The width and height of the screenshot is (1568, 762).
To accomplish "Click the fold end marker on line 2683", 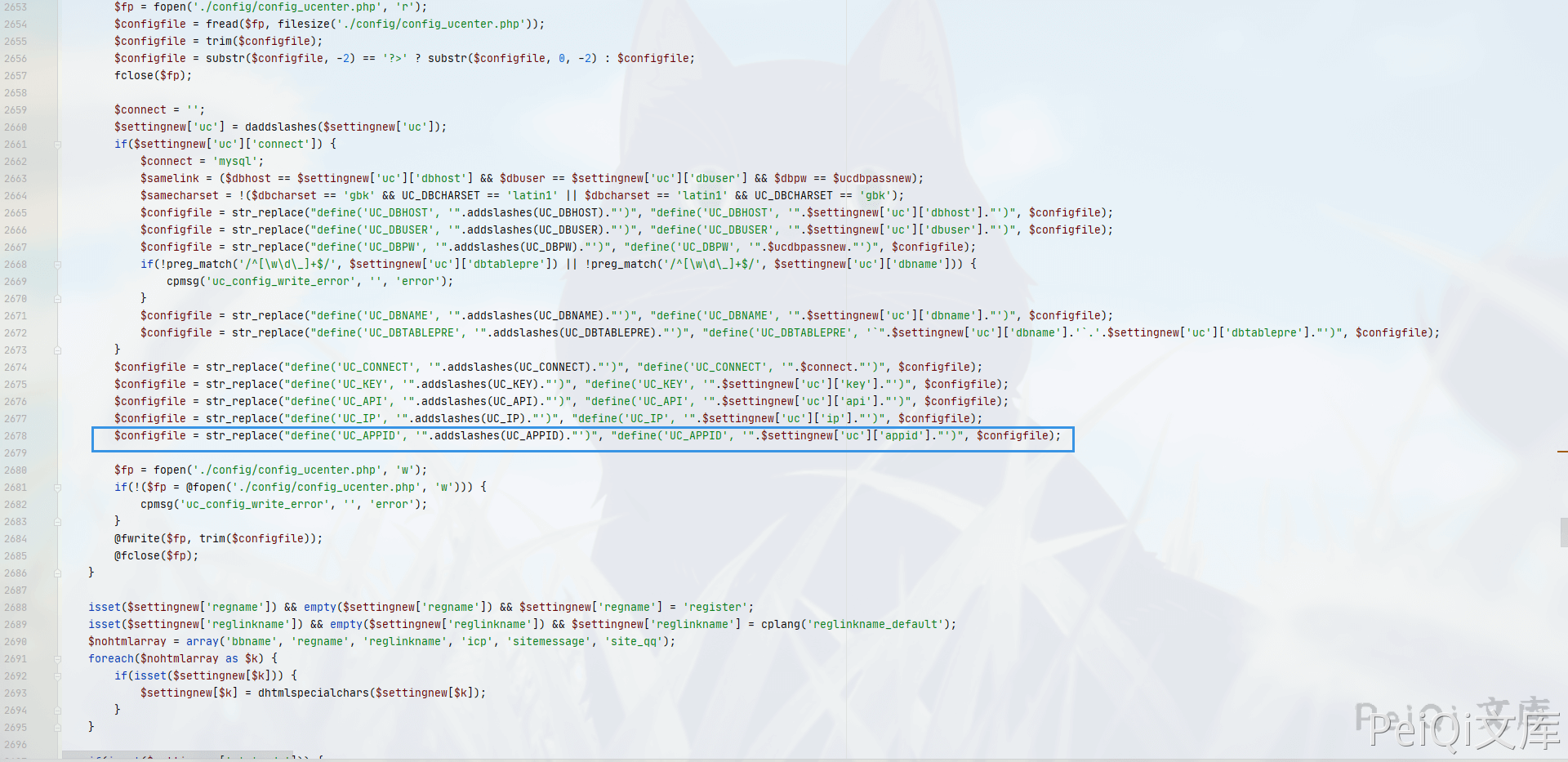I will pos(57,522).
